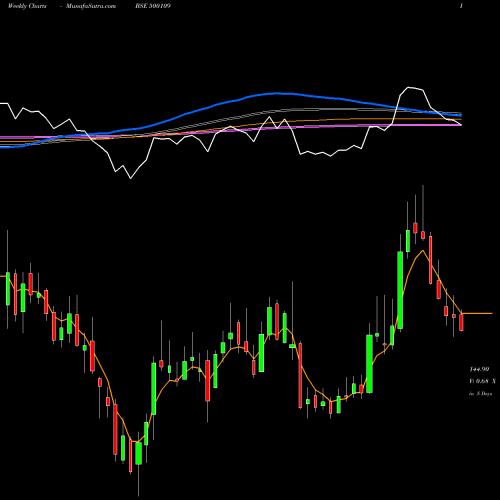Click the 'MunafaSutra.com' label
Viewport: 500px width, 500px height.
click(91, 6)
